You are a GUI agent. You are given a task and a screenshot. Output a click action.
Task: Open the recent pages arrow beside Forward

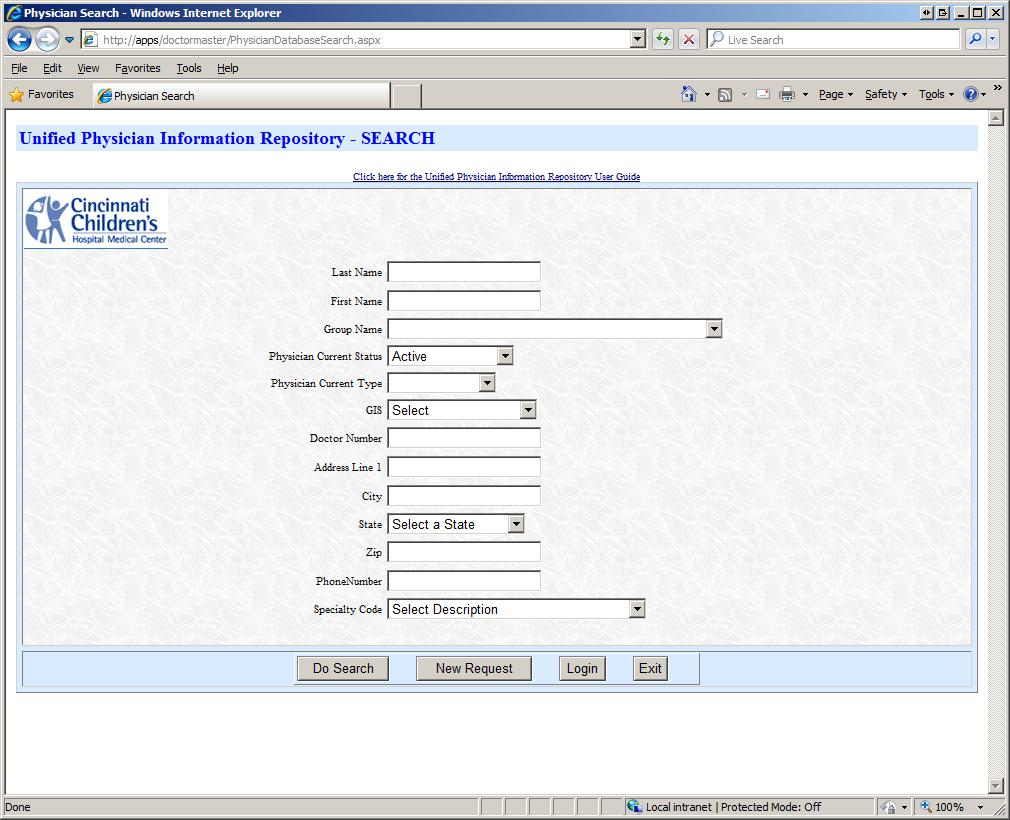tap(70, 40)
